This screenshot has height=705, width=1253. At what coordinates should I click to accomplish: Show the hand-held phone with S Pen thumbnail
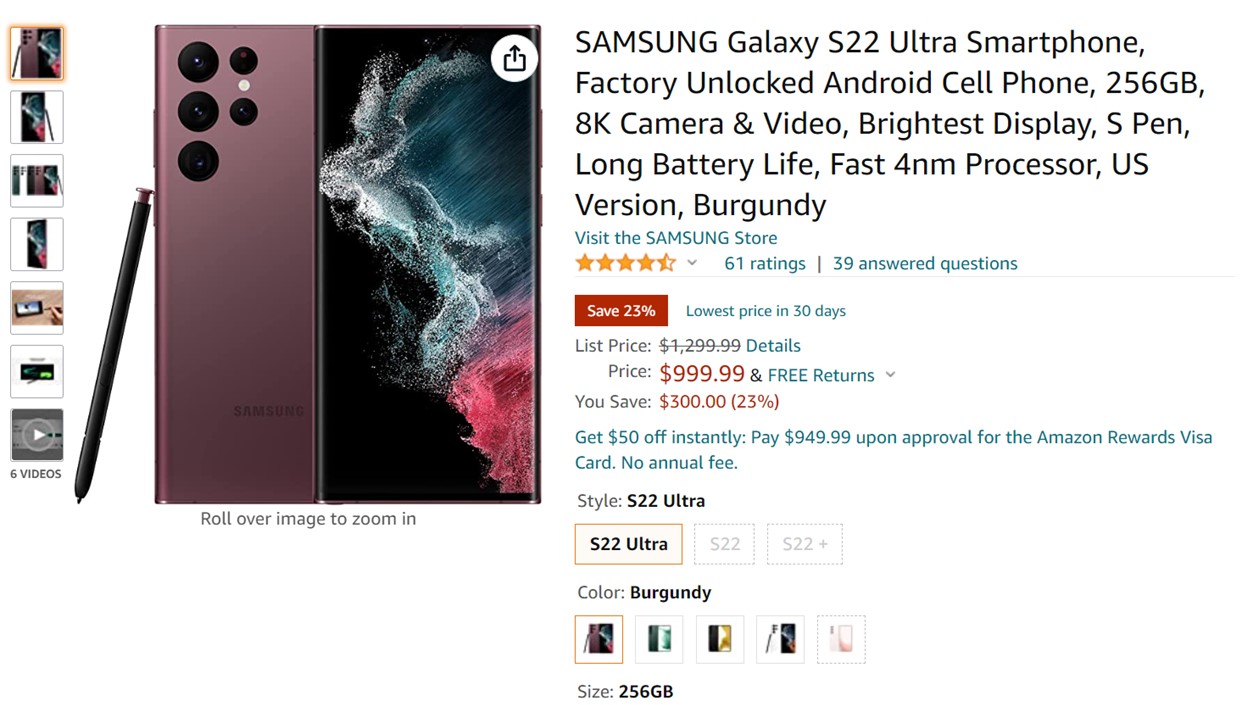[x=37, y=308]
